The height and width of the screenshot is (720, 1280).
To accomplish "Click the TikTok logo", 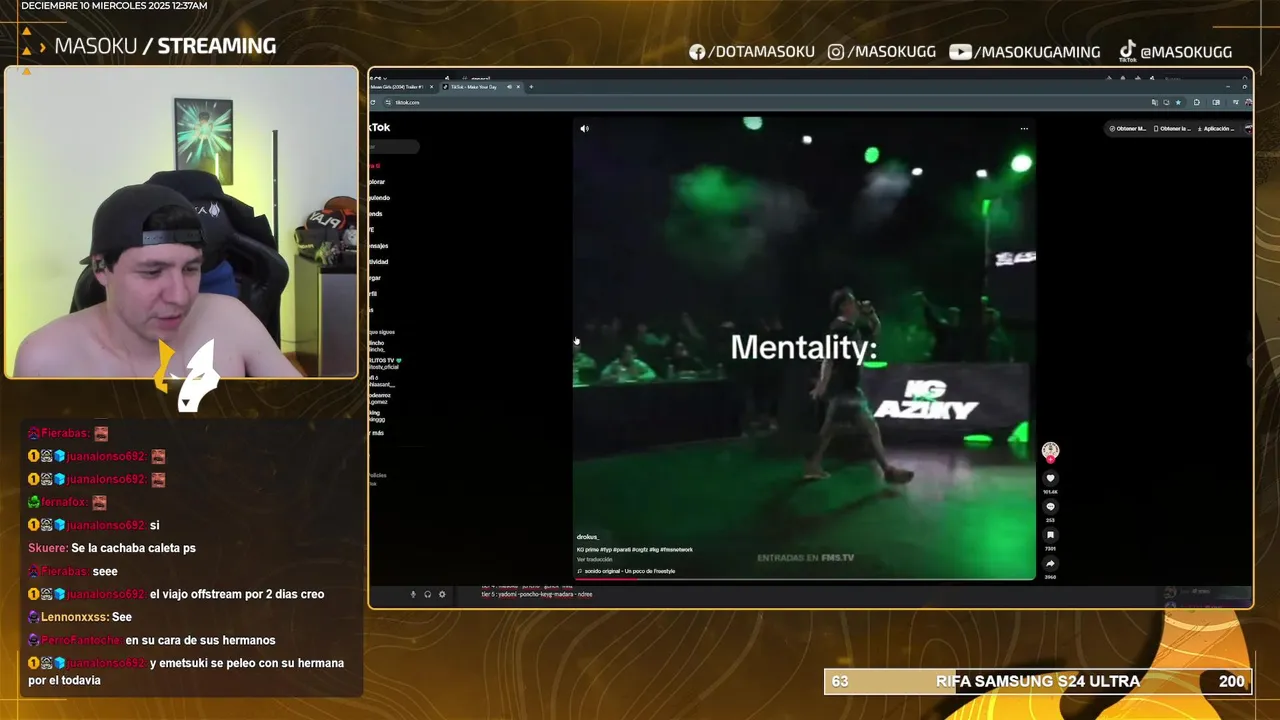I will click(380, 127).
